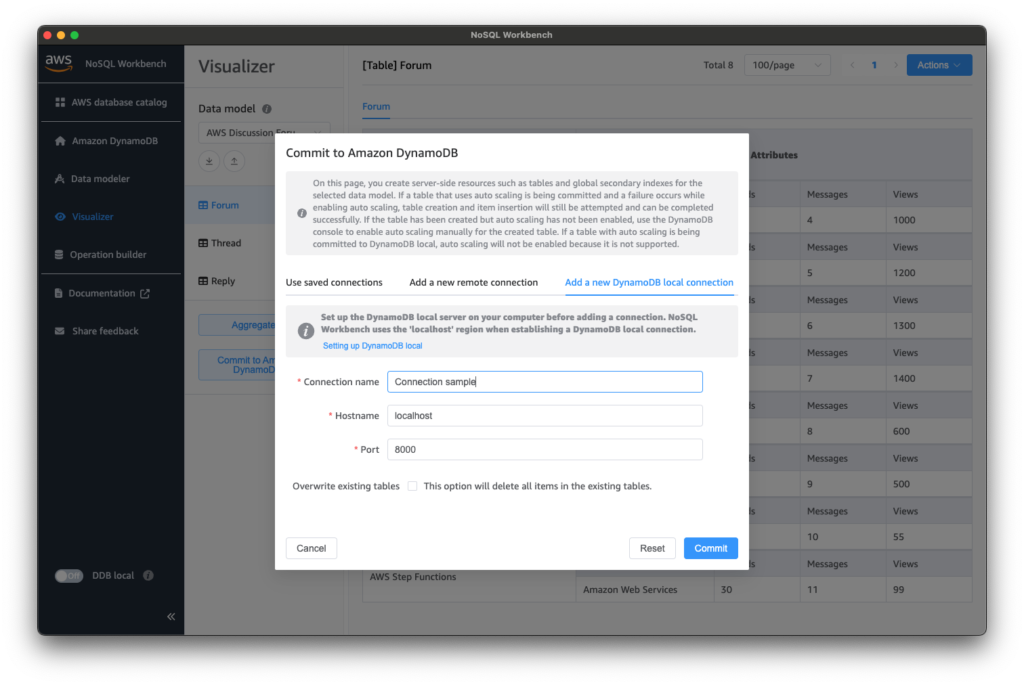Click the AWS database catalog grid icon

[60, 102]
